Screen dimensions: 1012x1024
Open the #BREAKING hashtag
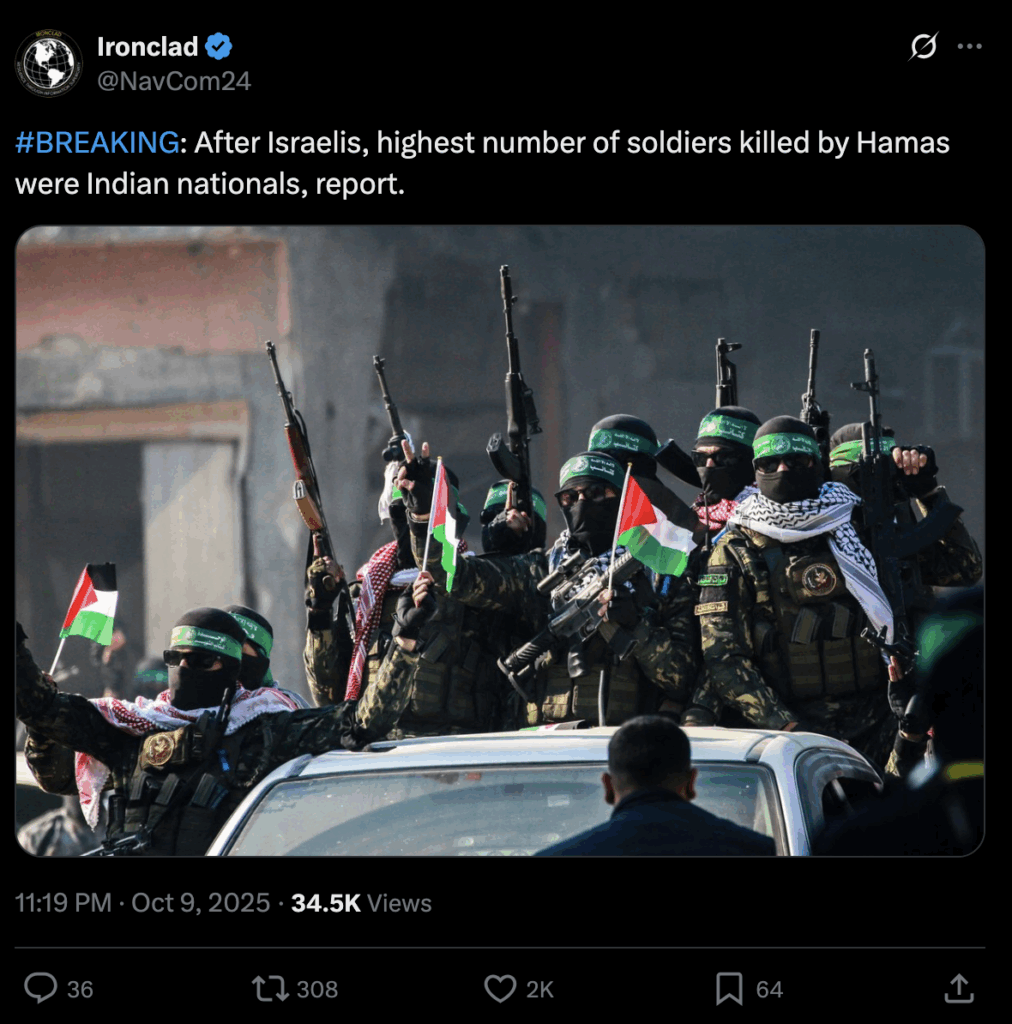click(97, 142)
